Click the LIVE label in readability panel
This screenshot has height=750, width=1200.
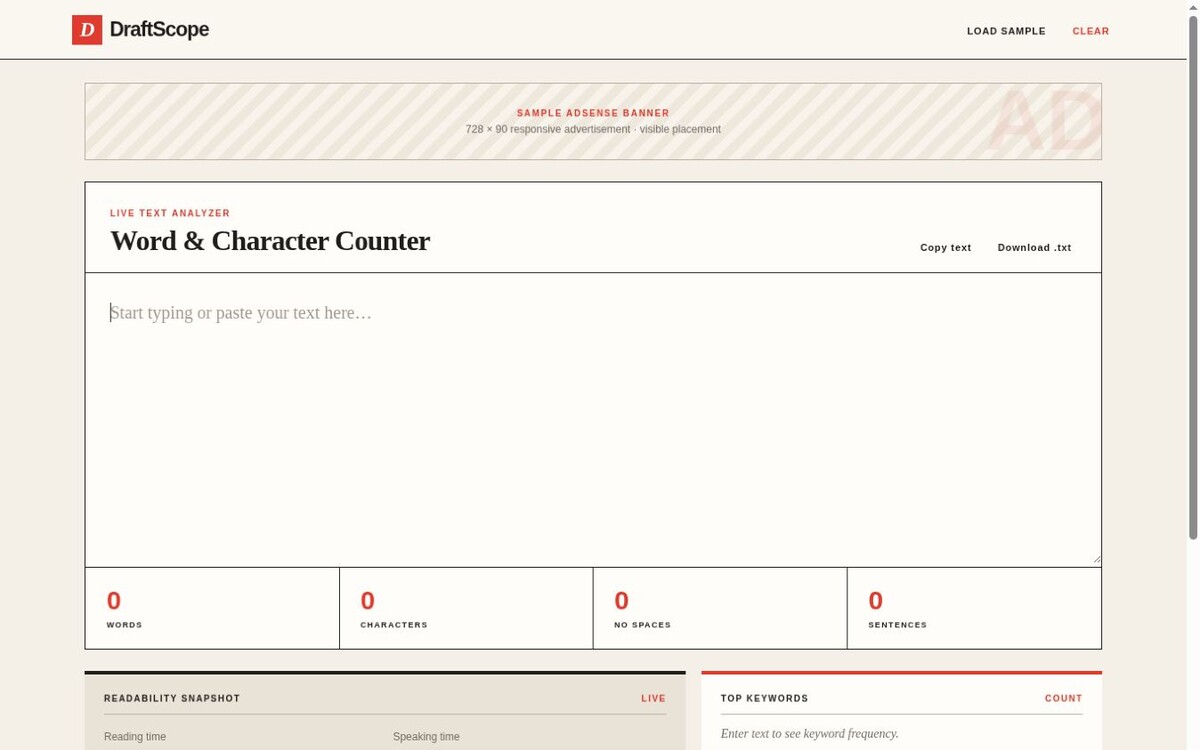pos(654,699)
